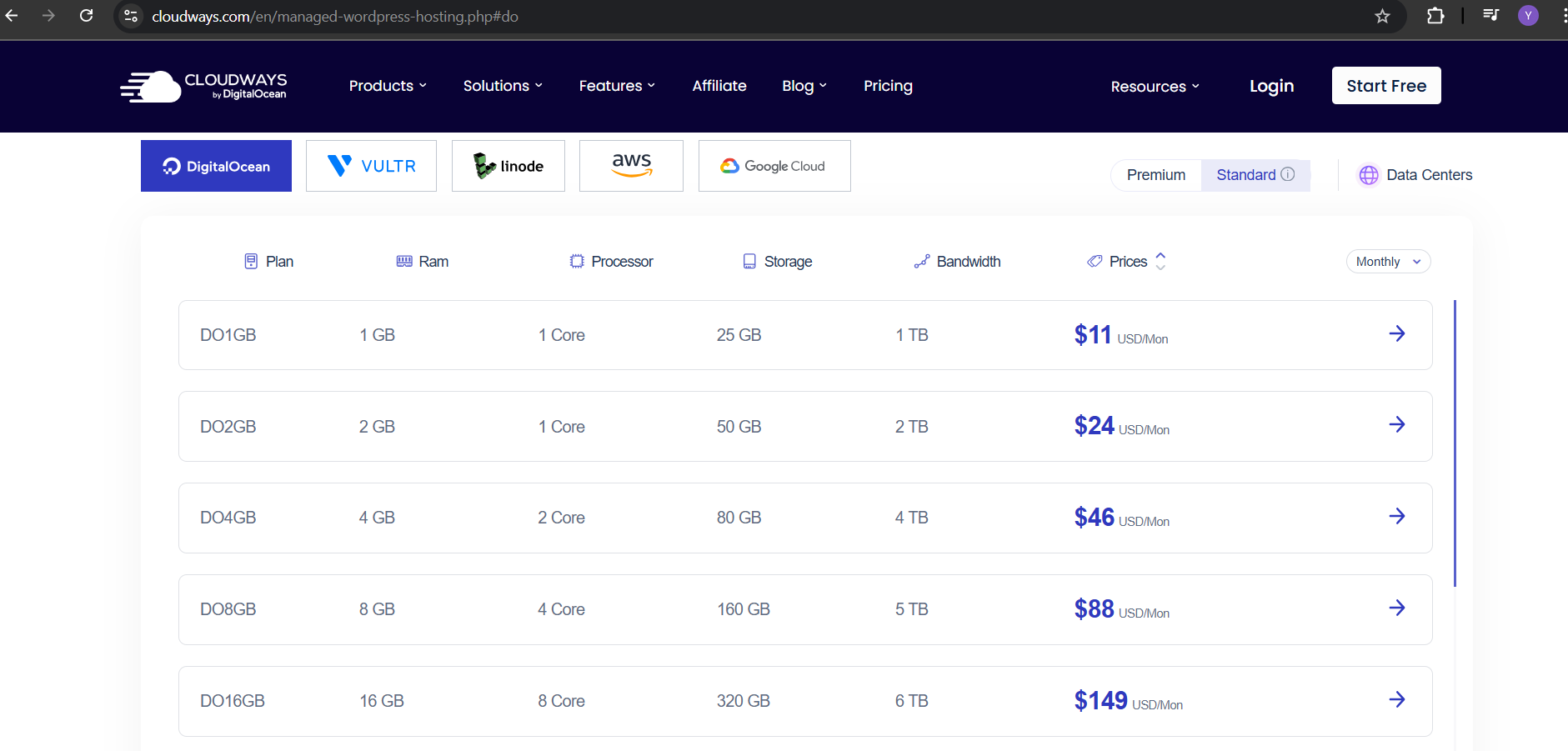Select the DO8GB plan name
Screen dimensions: 1568x751
(228, 609)
